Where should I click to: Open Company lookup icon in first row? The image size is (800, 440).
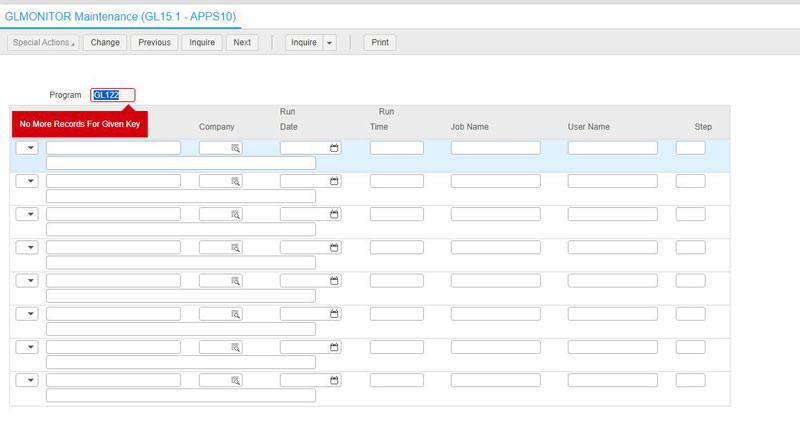[235, 148]
